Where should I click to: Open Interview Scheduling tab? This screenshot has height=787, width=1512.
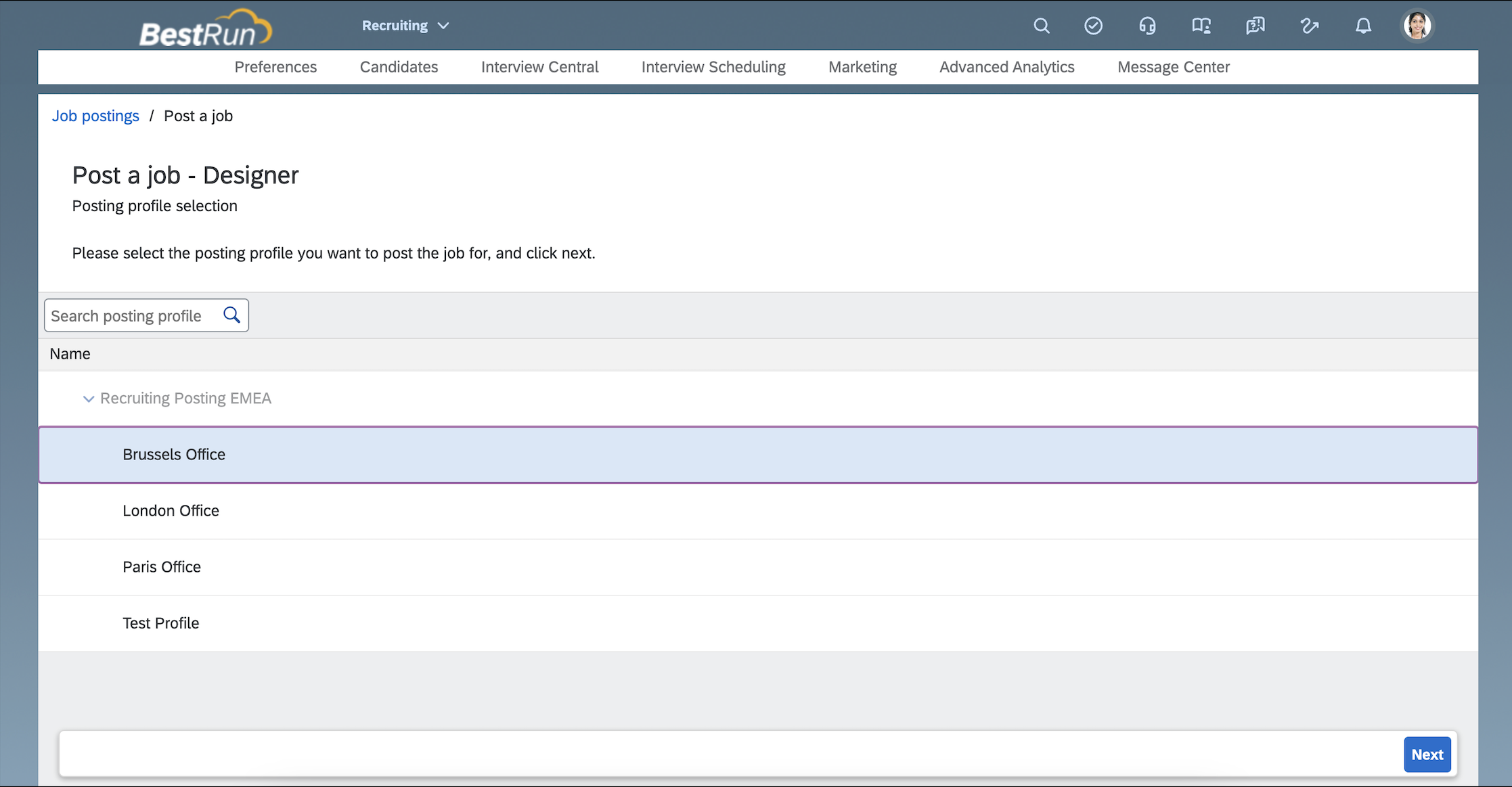(713, 67)
